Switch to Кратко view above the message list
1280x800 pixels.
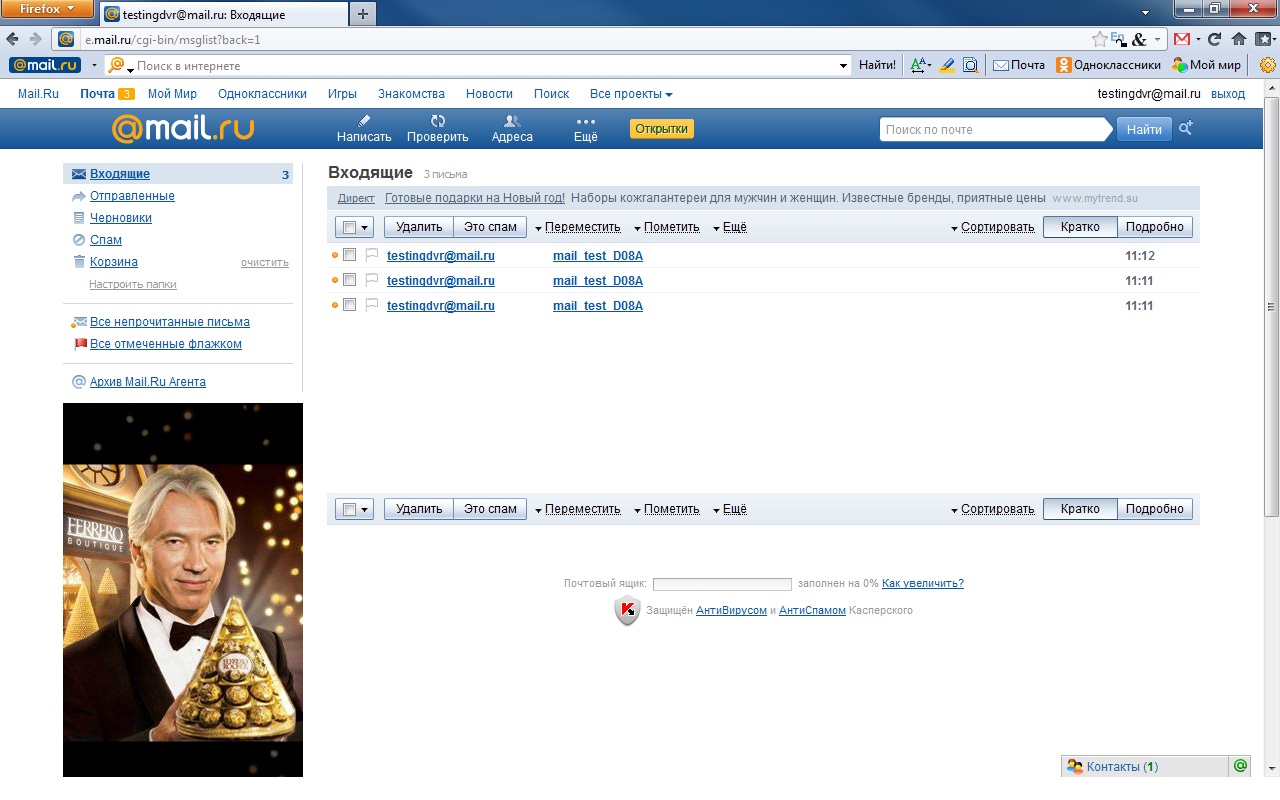coord(1080,227)
